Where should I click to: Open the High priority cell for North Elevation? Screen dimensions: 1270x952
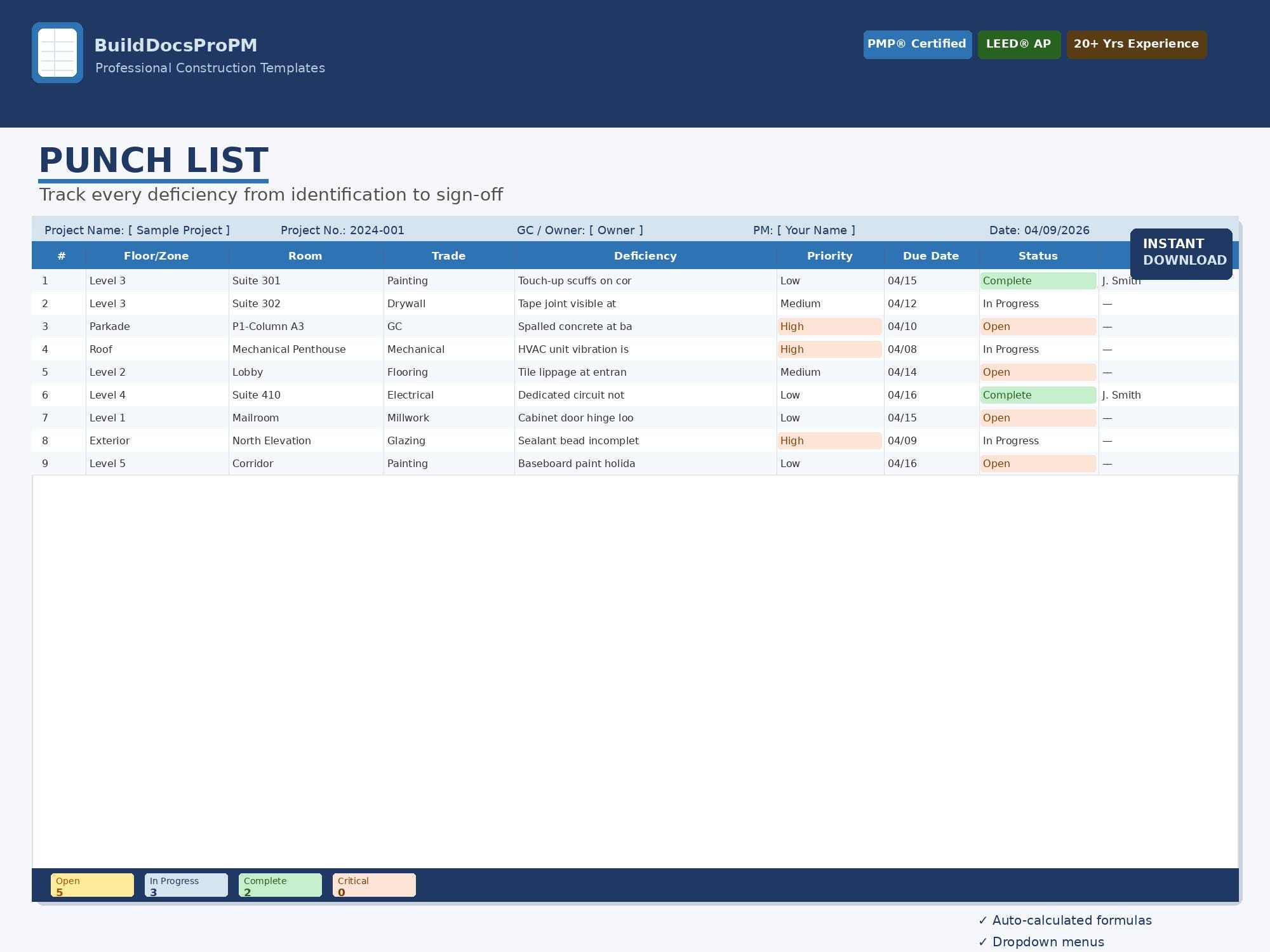click(830, 440)
